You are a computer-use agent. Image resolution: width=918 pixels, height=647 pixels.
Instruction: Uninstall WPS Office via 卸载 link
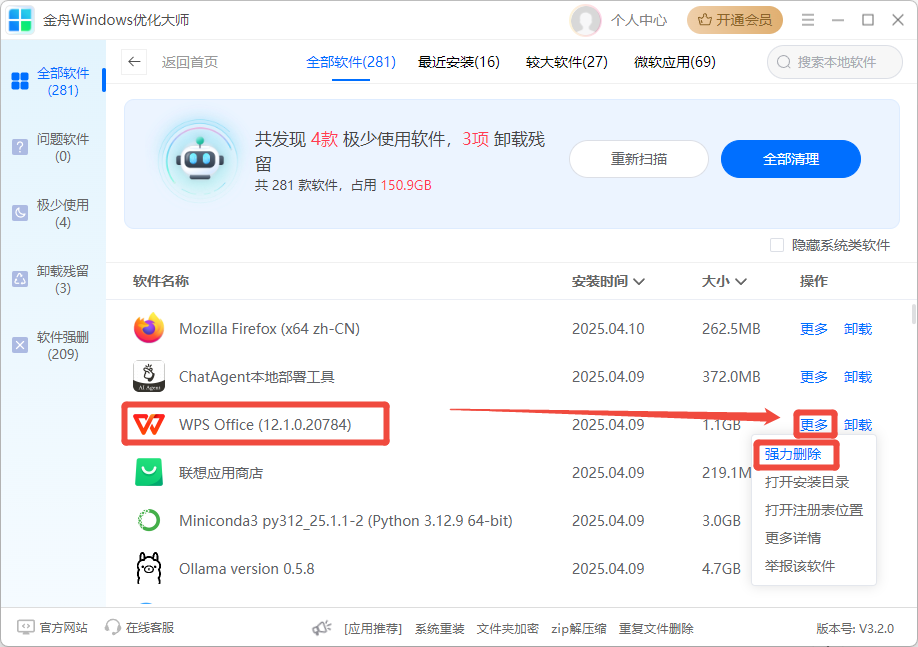tap(858, 425)
